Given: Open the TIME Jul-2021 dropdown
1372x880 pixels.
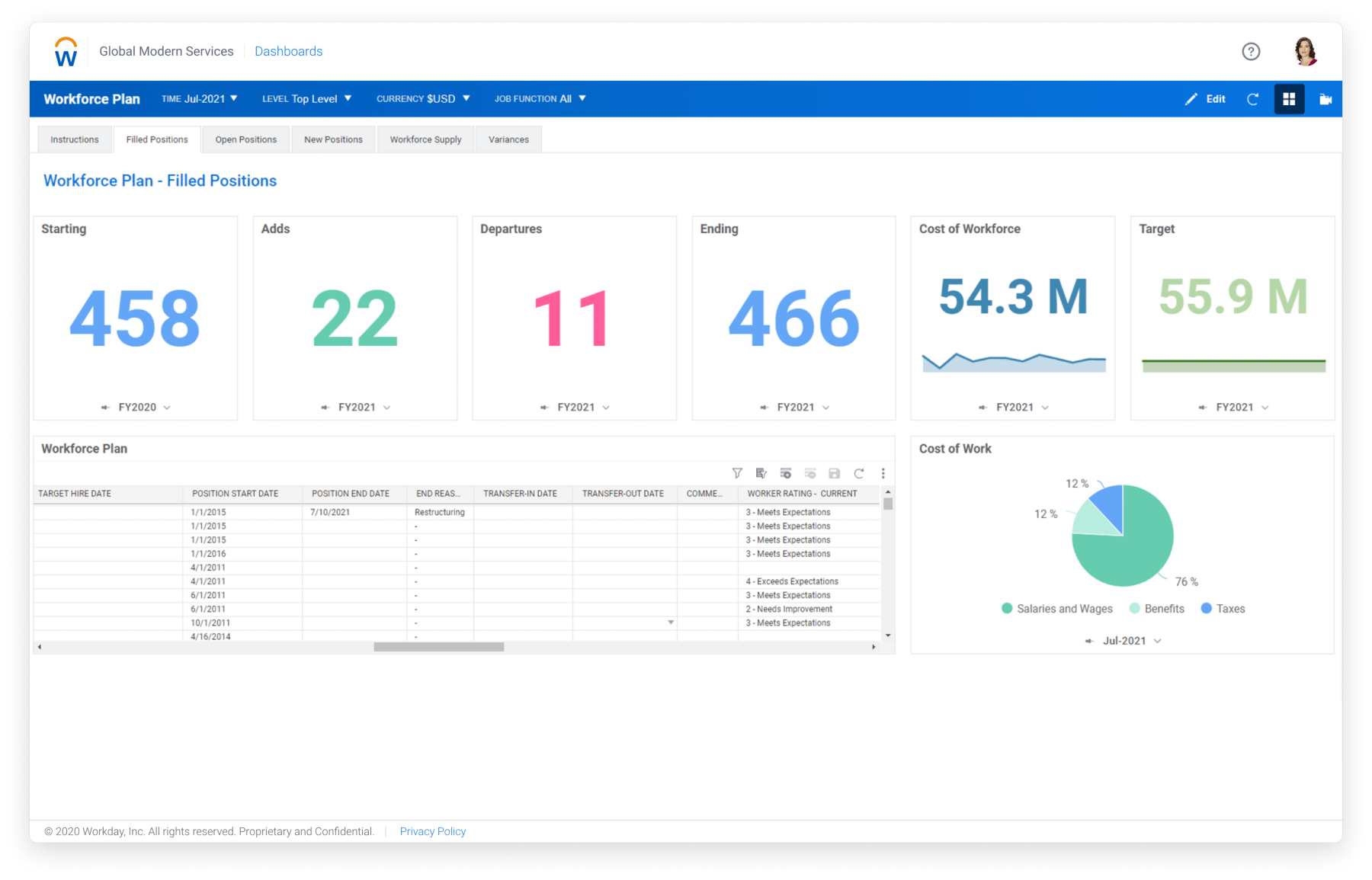Looking at the screenshot, I should (x=200, y=98).
